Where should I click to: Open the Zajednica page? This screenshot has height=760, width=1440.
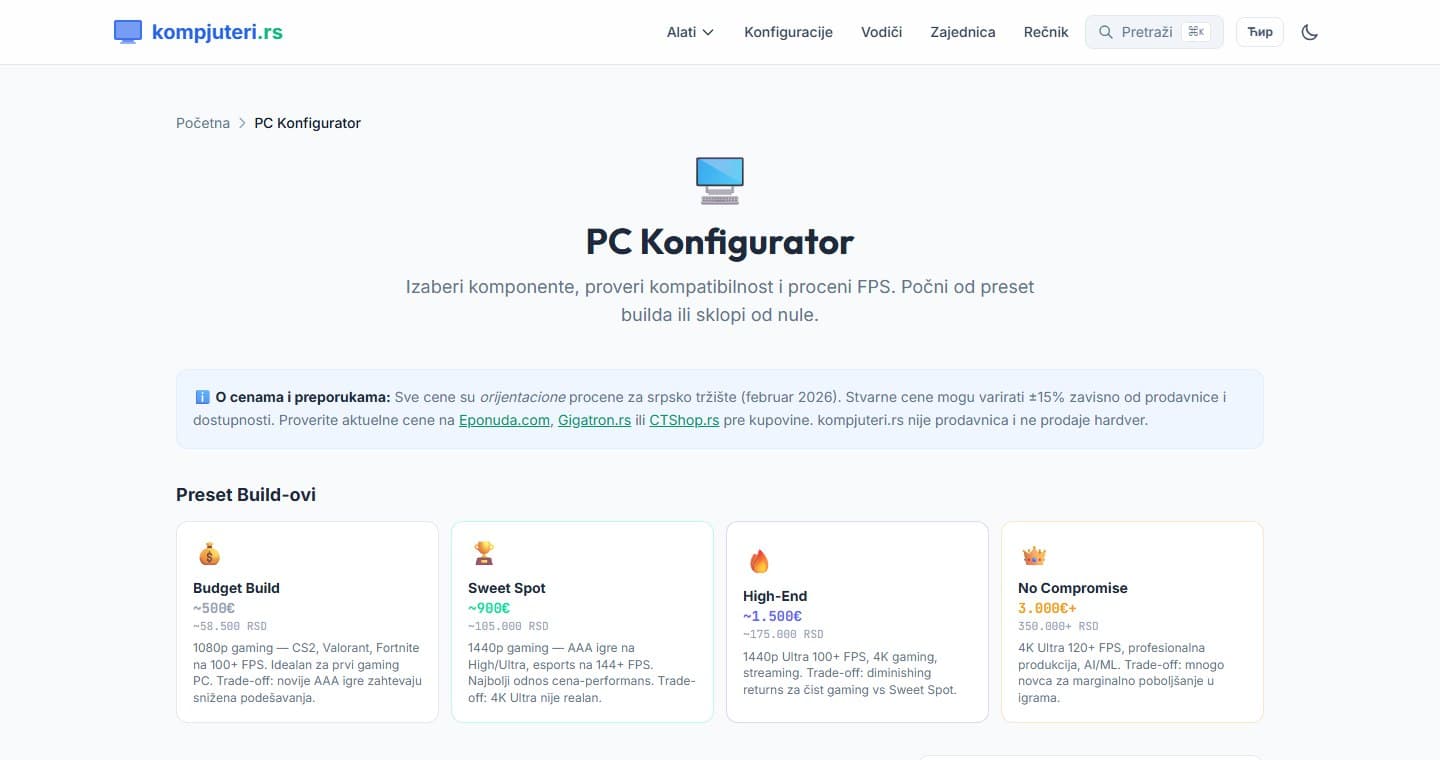coord(962,32)
